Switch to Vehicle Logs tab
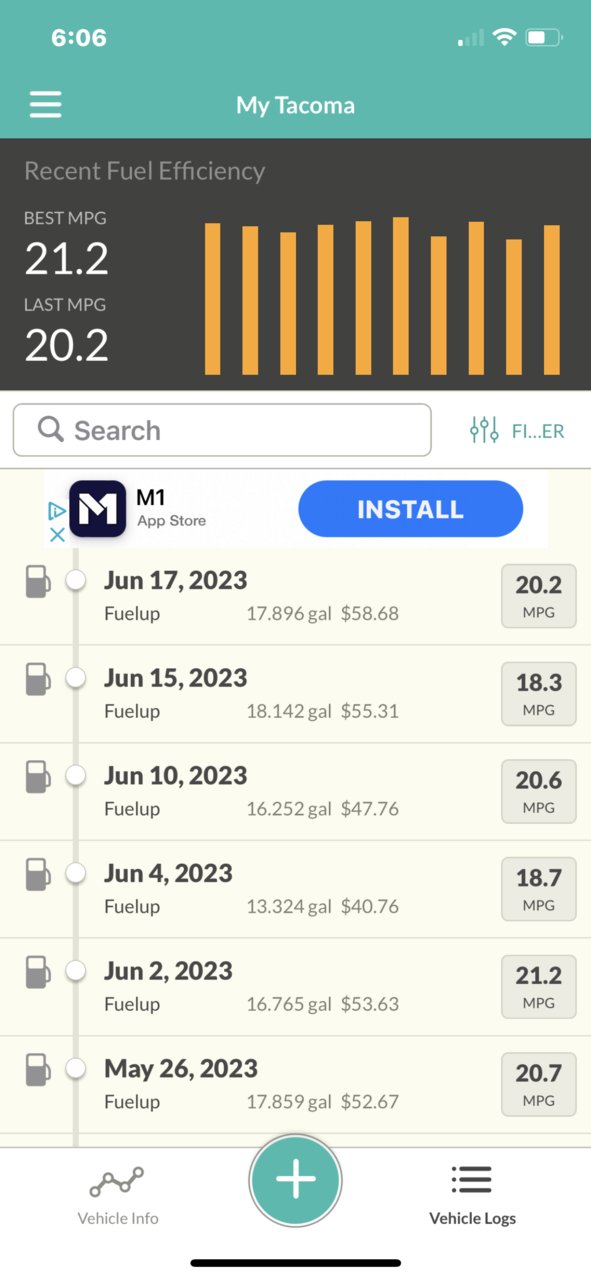Viewport: 591px width, 1279px height. 472,1195
